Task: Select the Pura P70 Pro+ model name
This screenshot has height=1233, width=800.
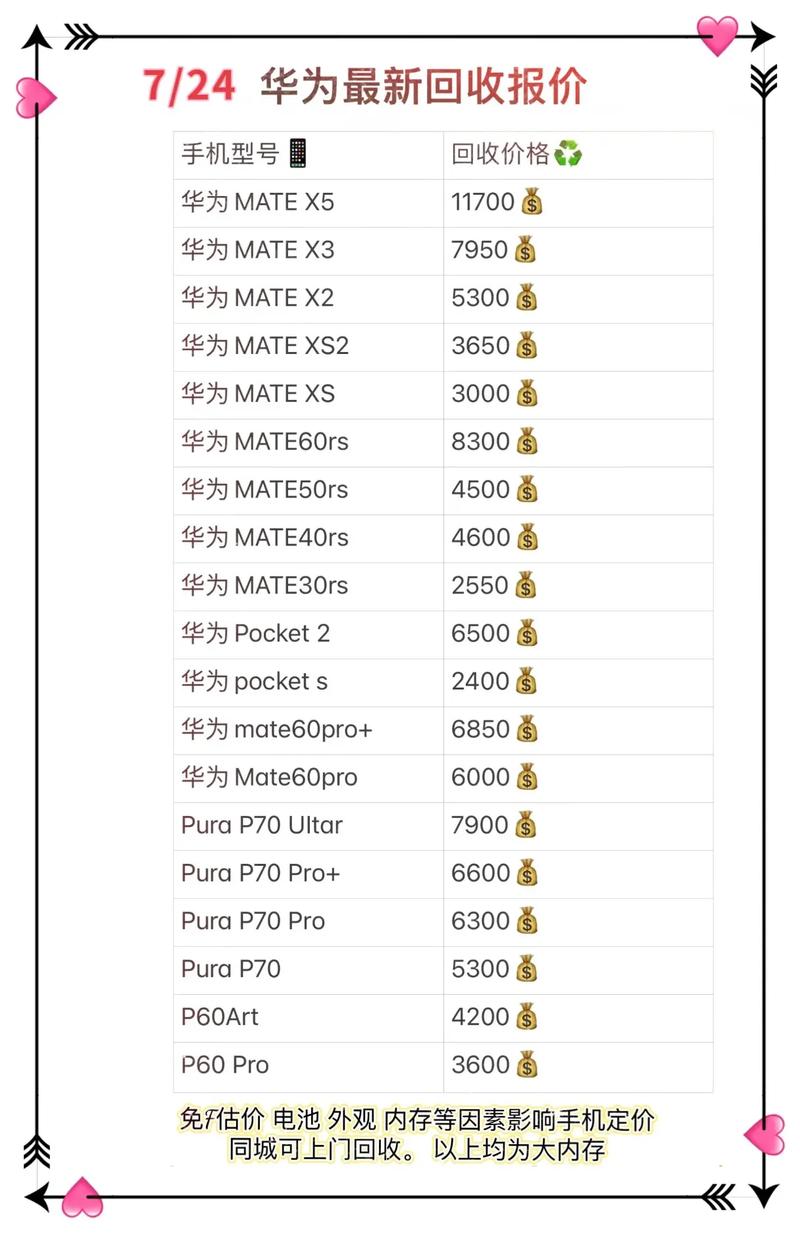Action: 260,873
